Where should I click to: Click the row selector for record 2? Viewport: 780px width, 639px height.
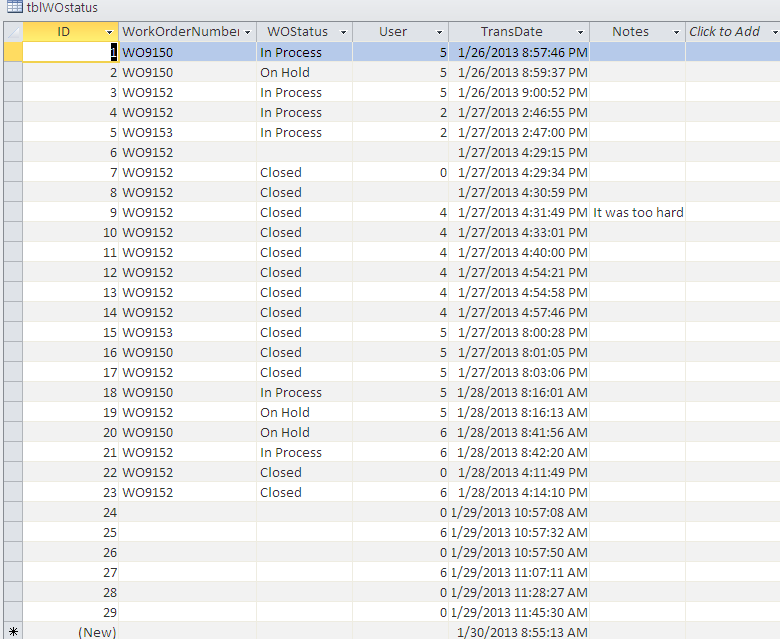(13, 72)
